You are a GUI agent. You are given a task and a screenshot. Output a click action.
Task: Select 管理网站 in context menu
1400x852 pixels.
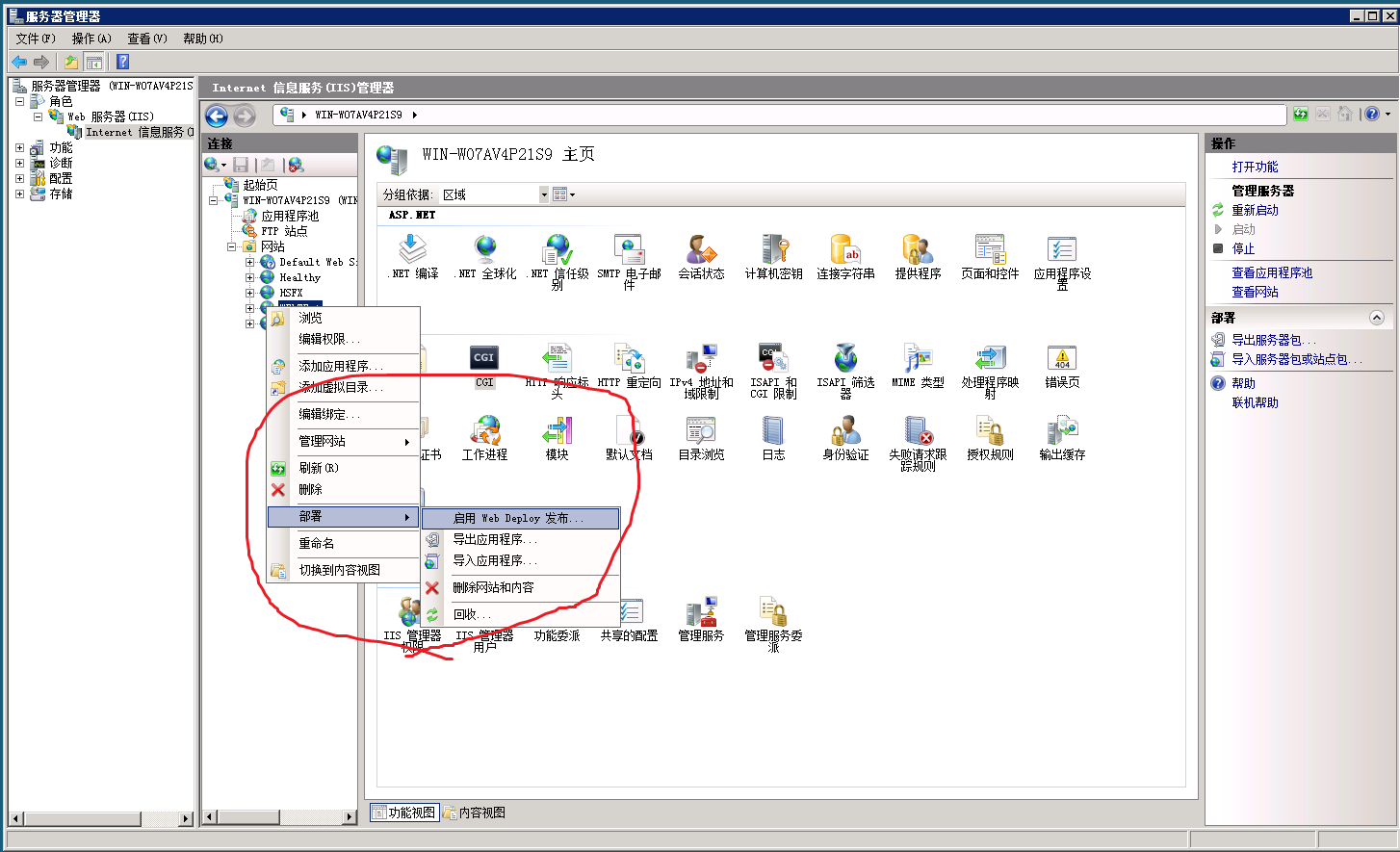344,441
